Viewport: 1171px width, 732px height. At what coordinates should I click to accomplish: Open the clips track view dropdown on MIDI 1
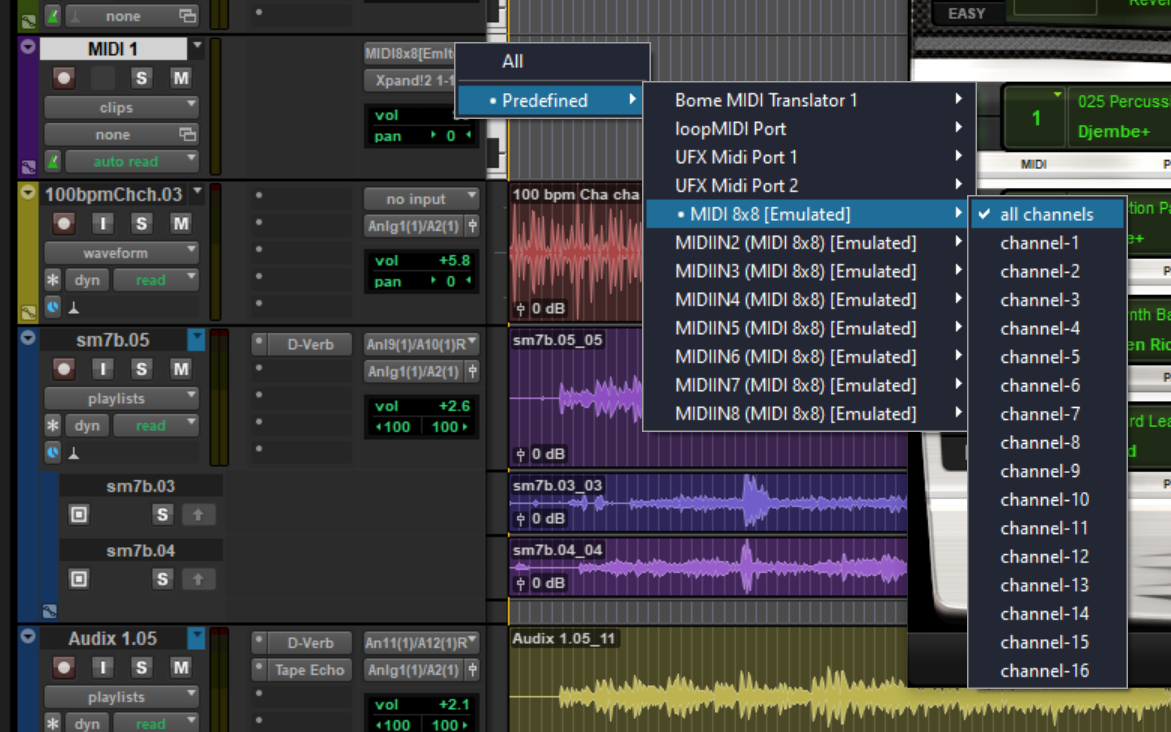[x=120, y=107]
